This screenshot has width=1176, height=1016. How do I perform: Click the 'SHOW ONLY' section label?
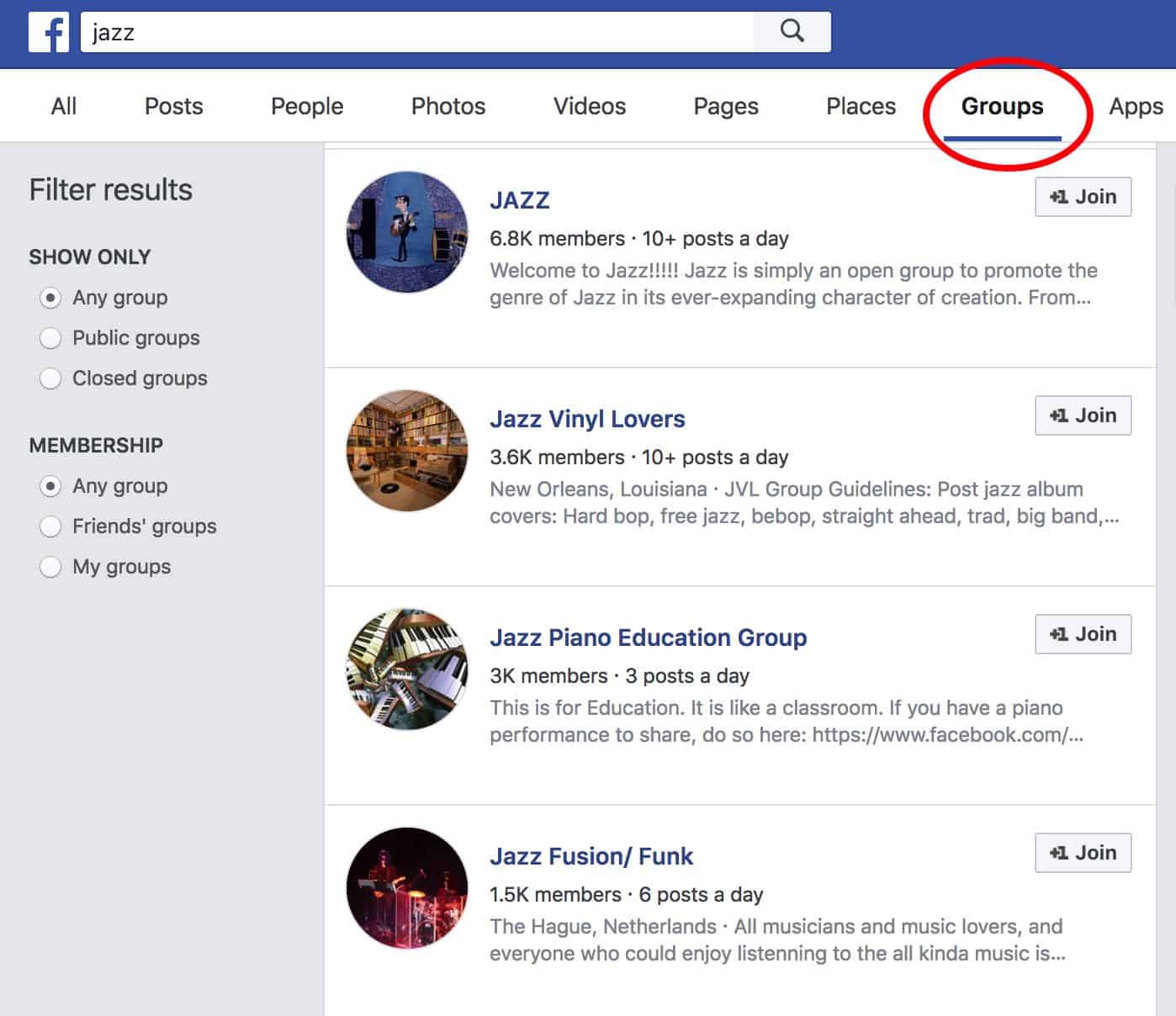coord(90,257)
